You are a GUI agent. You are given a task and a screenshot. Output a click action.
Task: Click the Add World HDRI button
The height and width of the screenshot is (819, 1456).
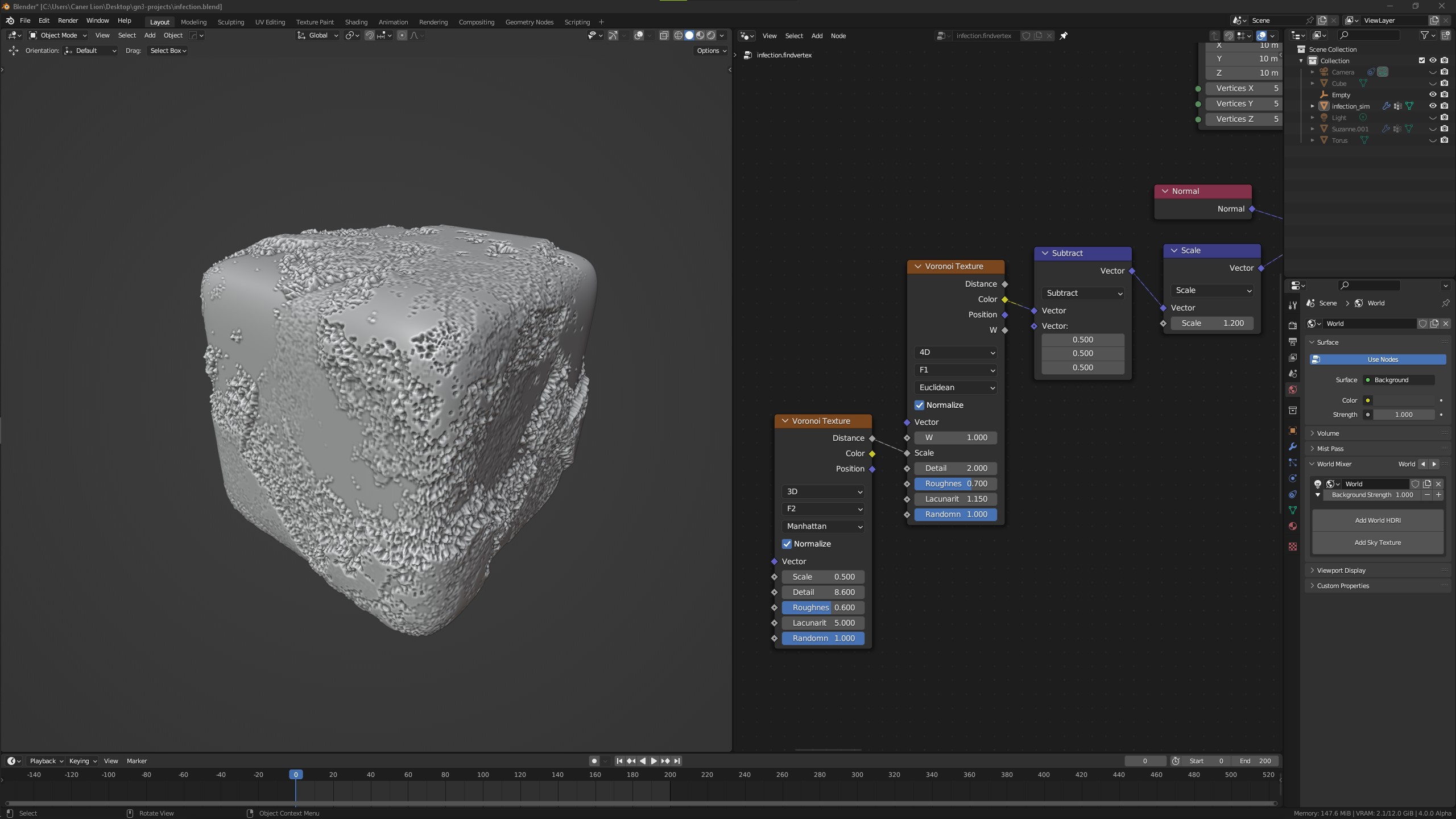click(1377, 520)
